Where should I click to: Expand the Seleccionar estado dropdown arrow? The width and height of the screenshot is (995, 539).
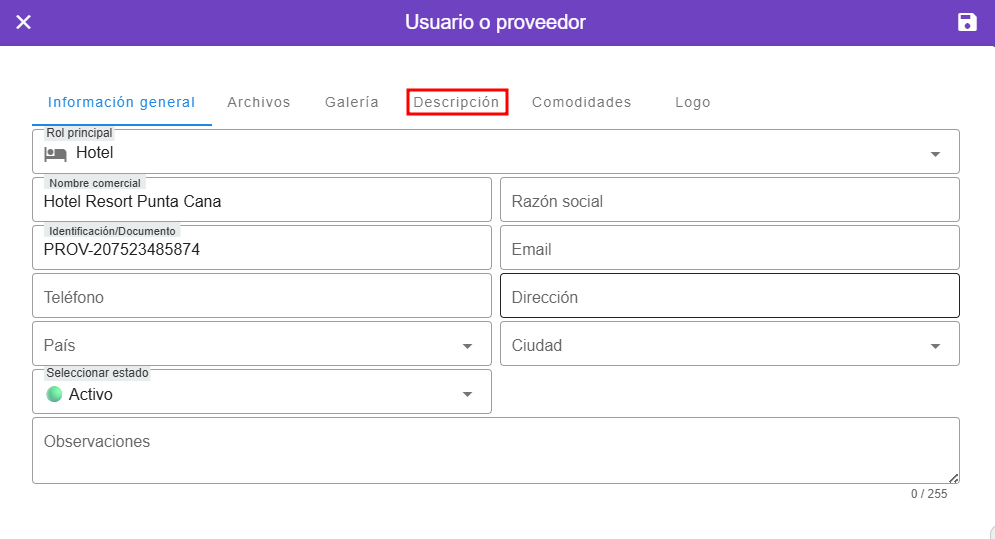467,394
